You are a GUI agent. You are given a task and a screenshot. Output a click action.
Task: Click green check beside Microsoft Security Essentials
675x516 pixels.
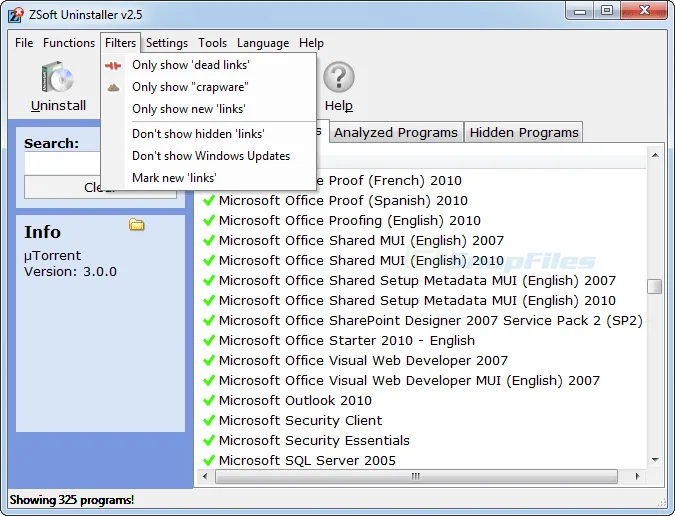pyautogui.click(x=209, y=440)
